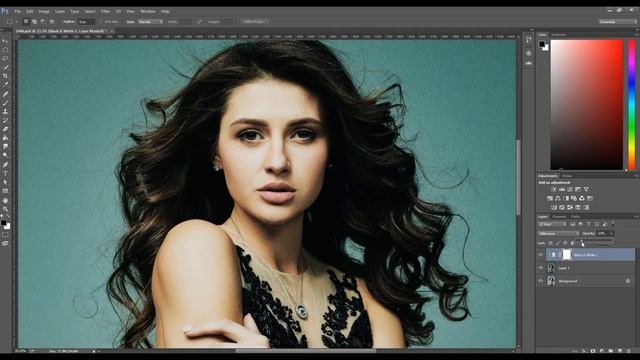Open the Filter menu
This screenshot has height=360, width=640.
click(105, 11)
